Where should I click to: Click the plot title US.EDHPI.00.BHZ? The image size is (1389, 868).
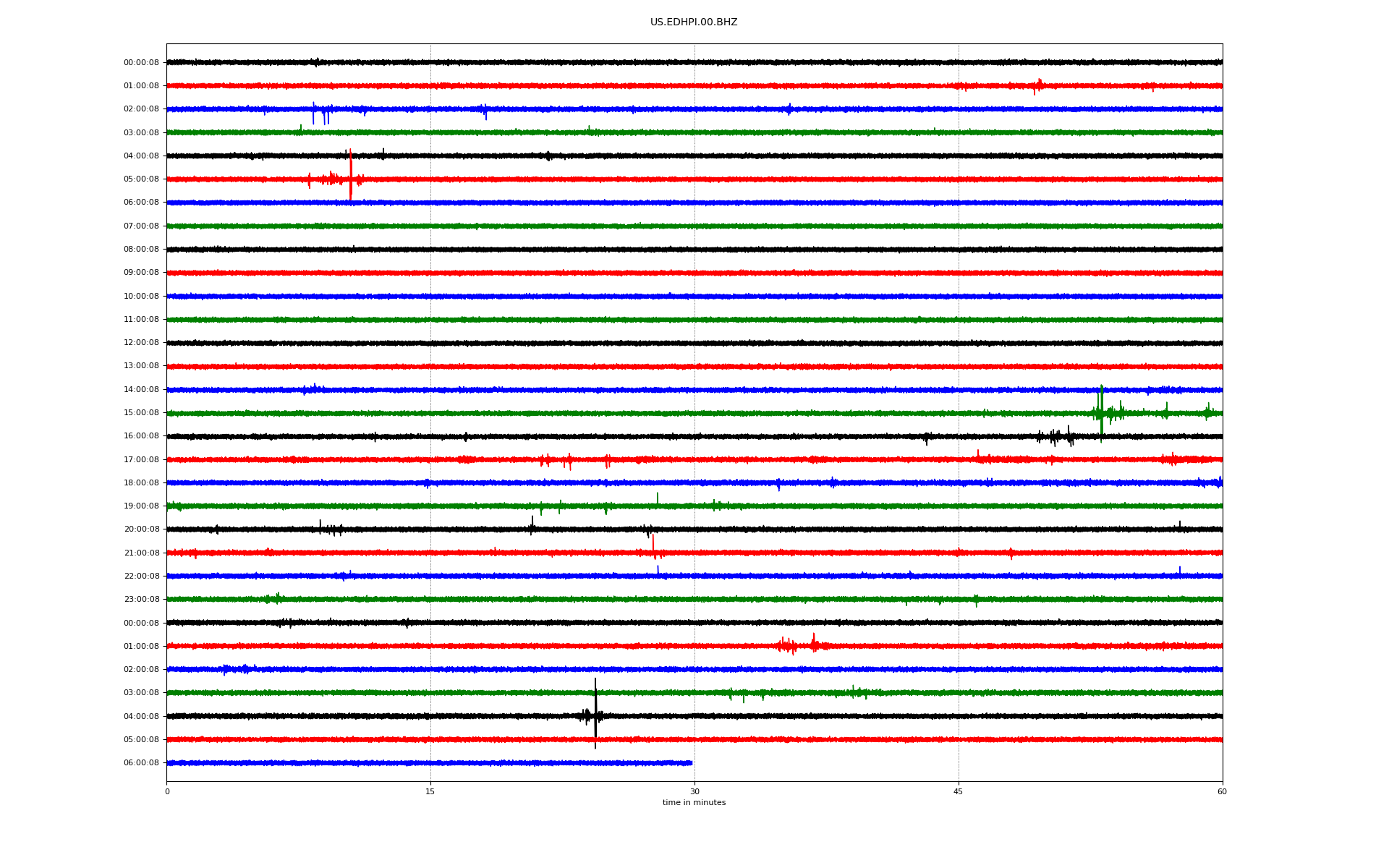(693, 22)
